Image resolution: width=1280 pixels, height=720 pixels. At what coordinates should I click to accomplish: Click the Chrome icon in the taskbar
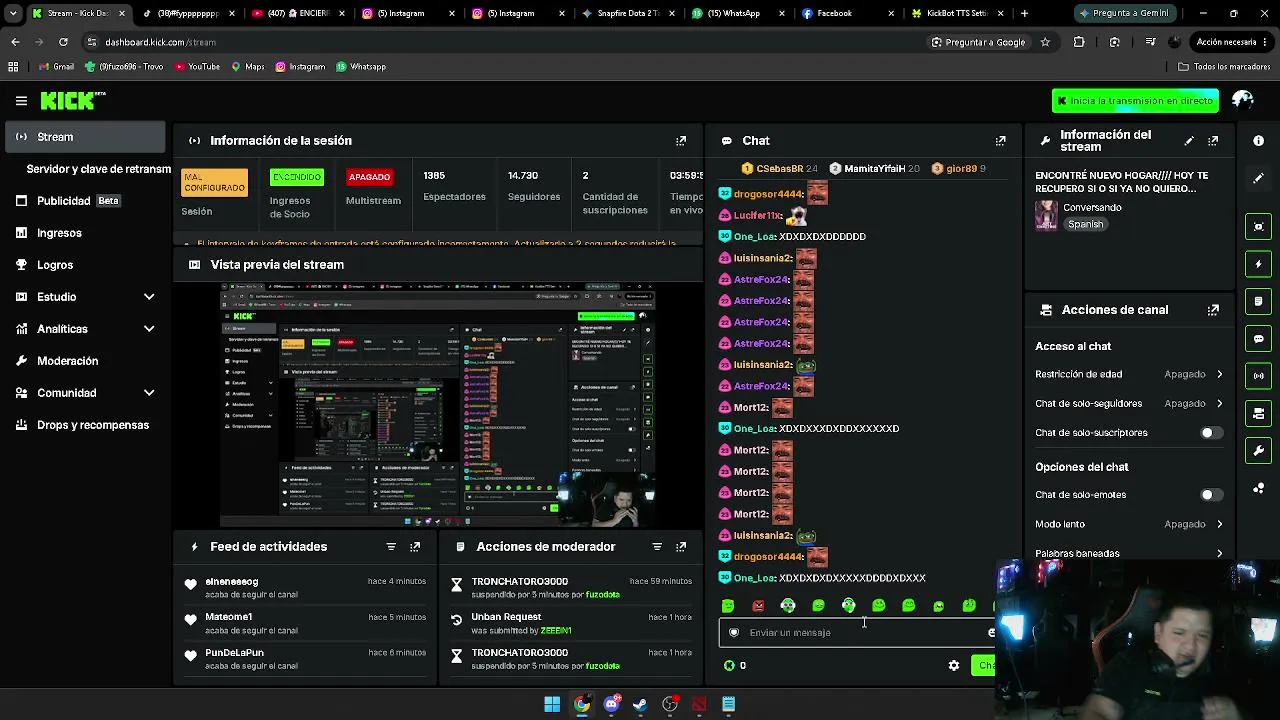[x=582, y=704]
